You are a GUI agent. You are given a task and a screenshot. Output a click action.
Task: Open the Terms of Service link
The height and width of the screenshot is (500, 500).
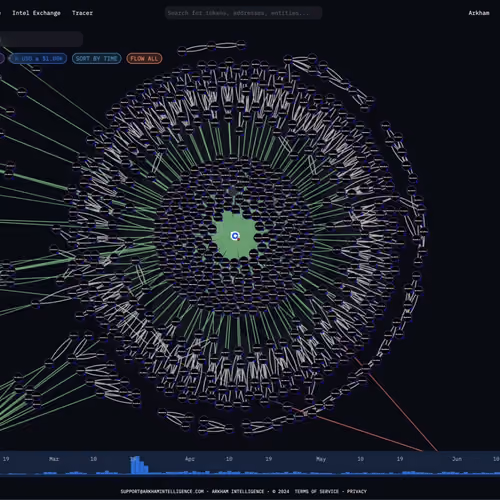point(316,491)
